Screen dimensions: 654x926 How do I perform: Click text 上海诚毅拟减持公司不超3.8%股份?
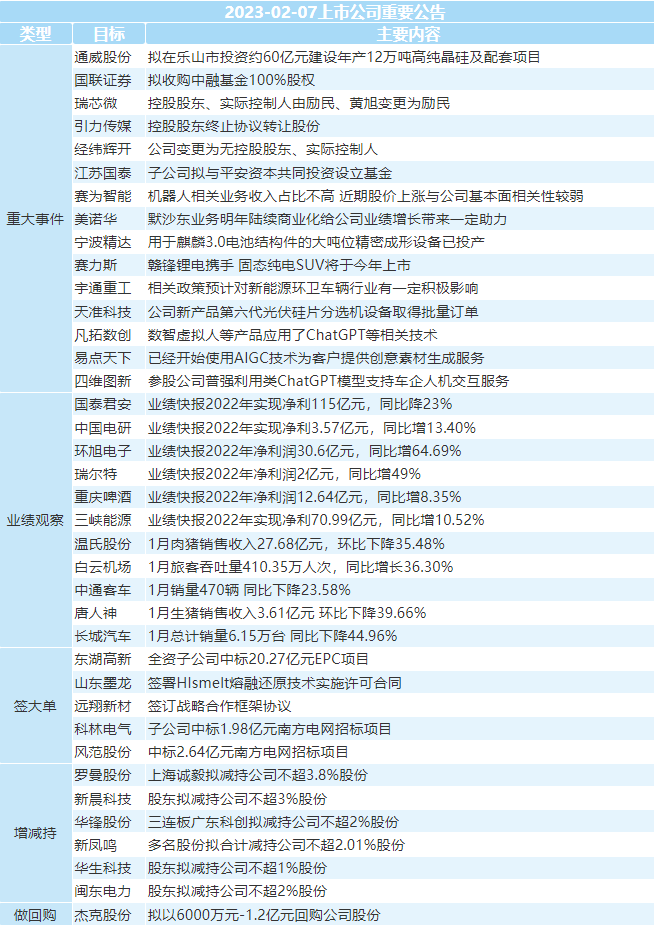[258, 774]
